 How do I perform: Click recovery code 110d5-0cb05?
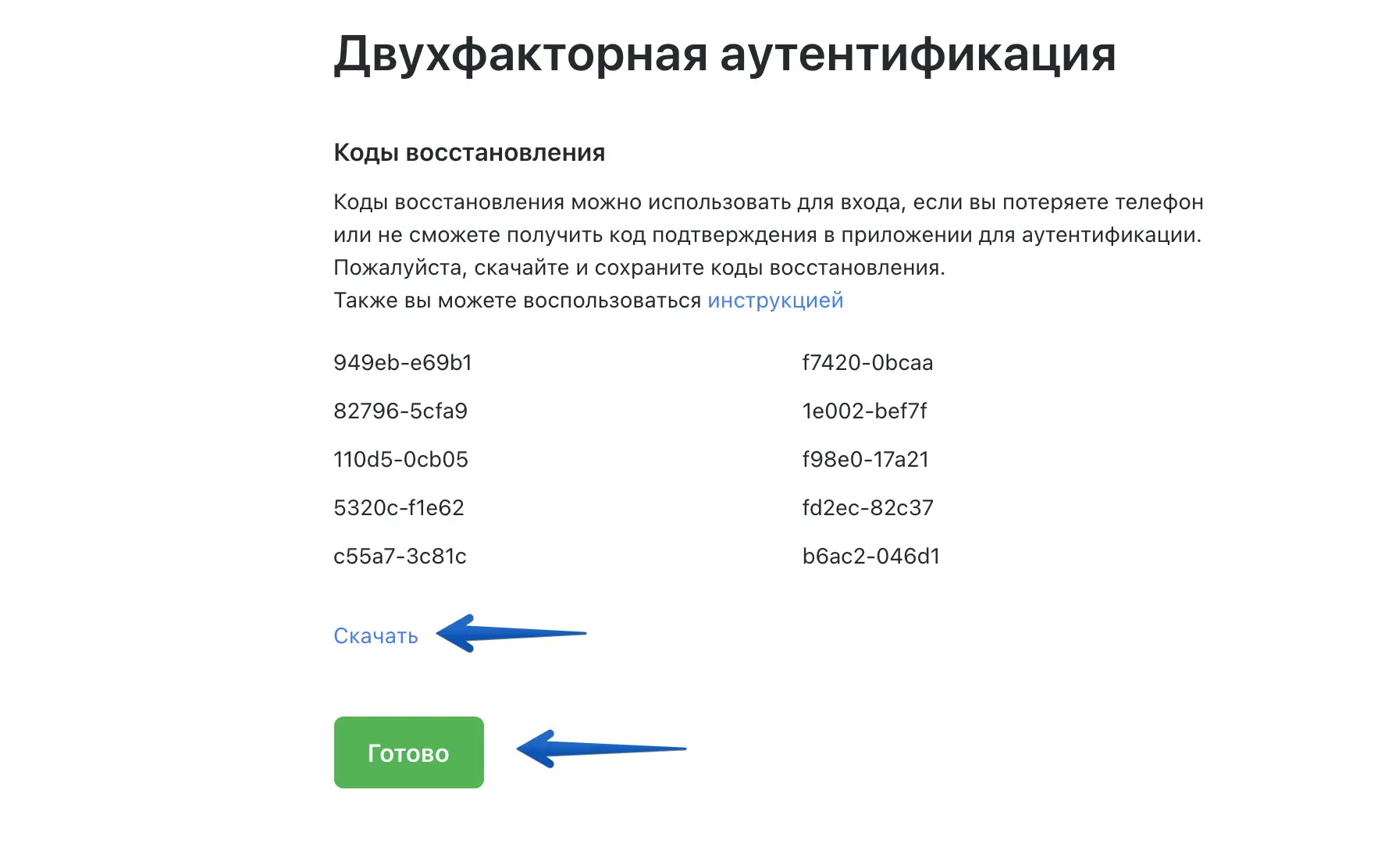[x=400, y=460]
